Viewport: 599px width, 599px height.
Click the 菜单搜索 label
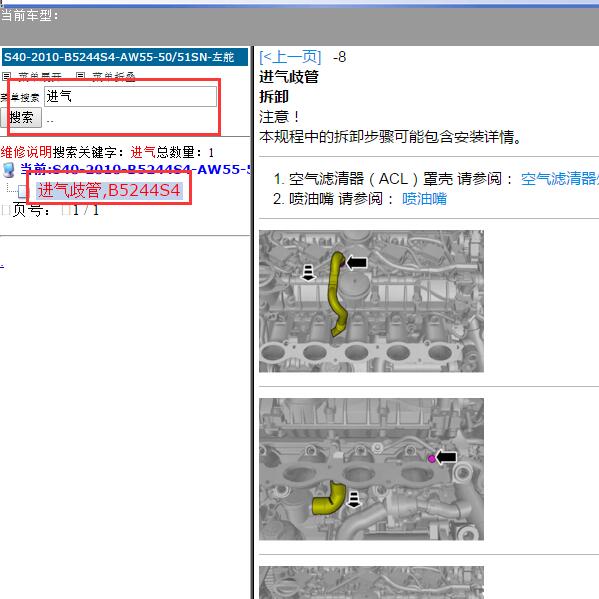coord(20,98)
